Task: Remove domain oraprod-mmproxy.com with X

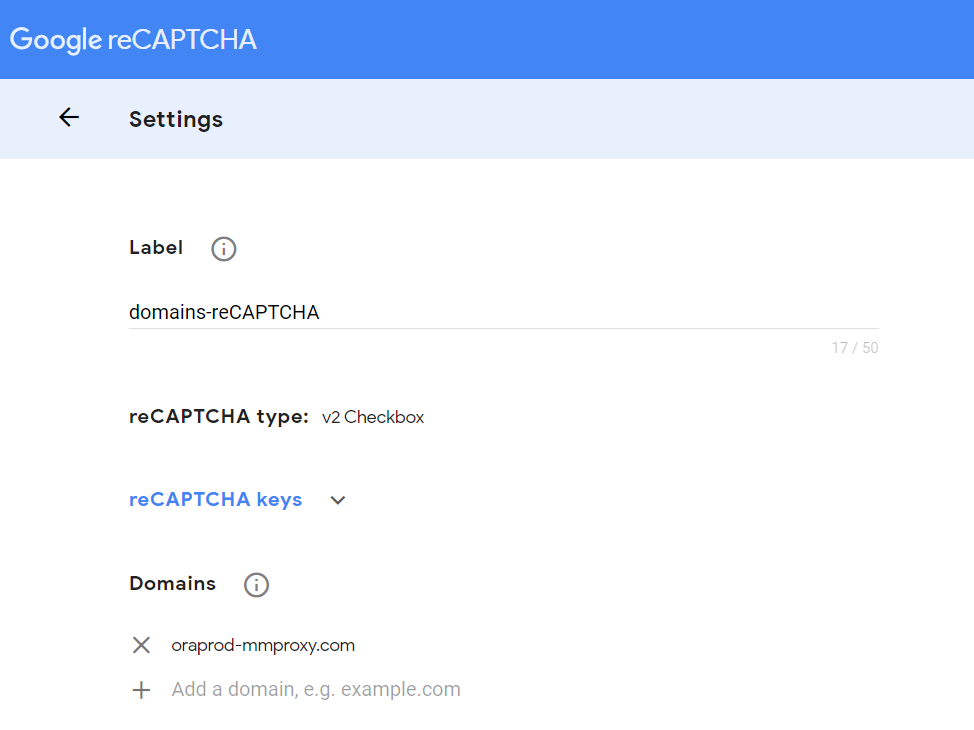Action: [x=142, y=646]
